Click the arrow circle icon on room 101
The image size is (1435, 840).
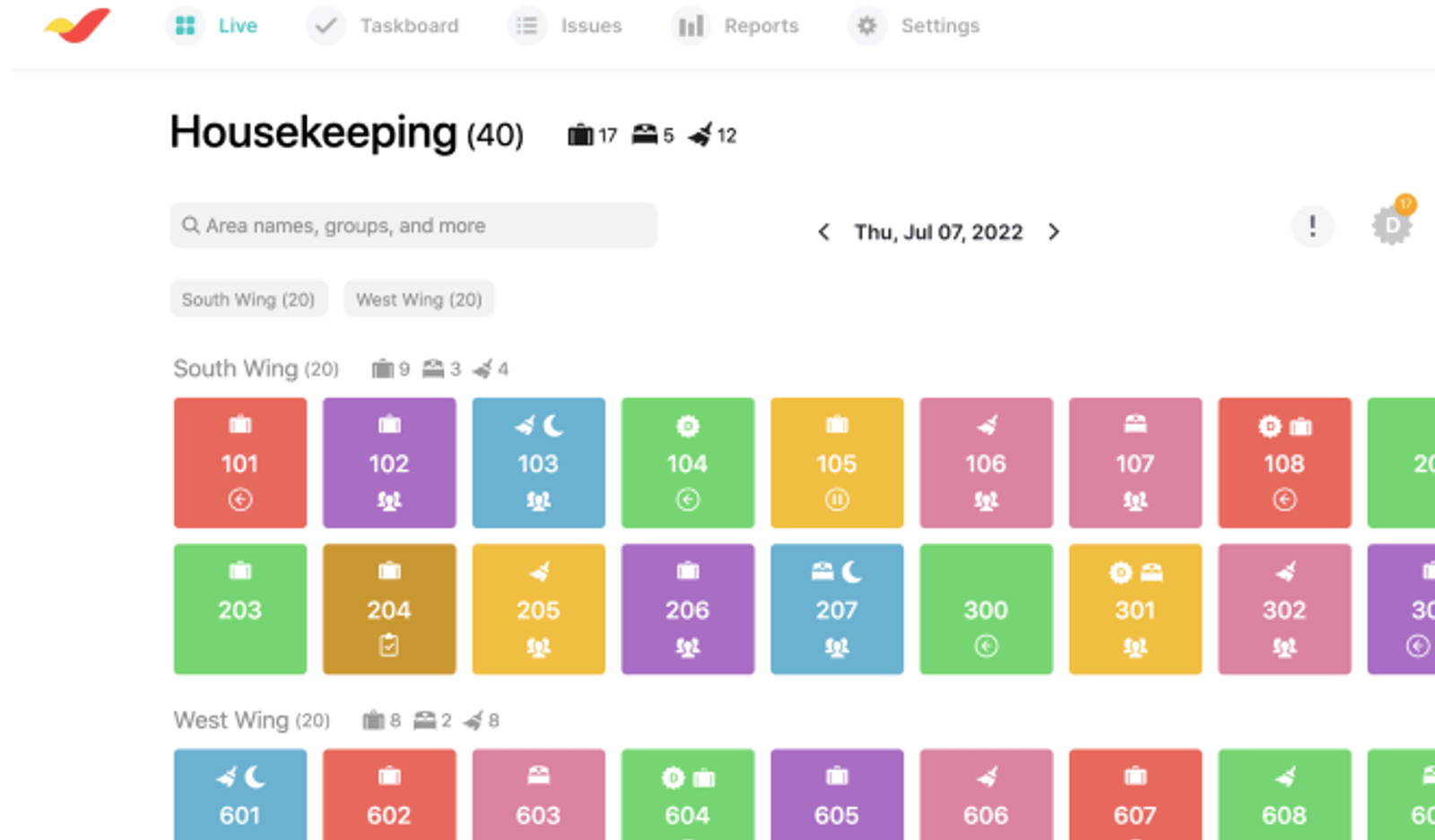240,499
